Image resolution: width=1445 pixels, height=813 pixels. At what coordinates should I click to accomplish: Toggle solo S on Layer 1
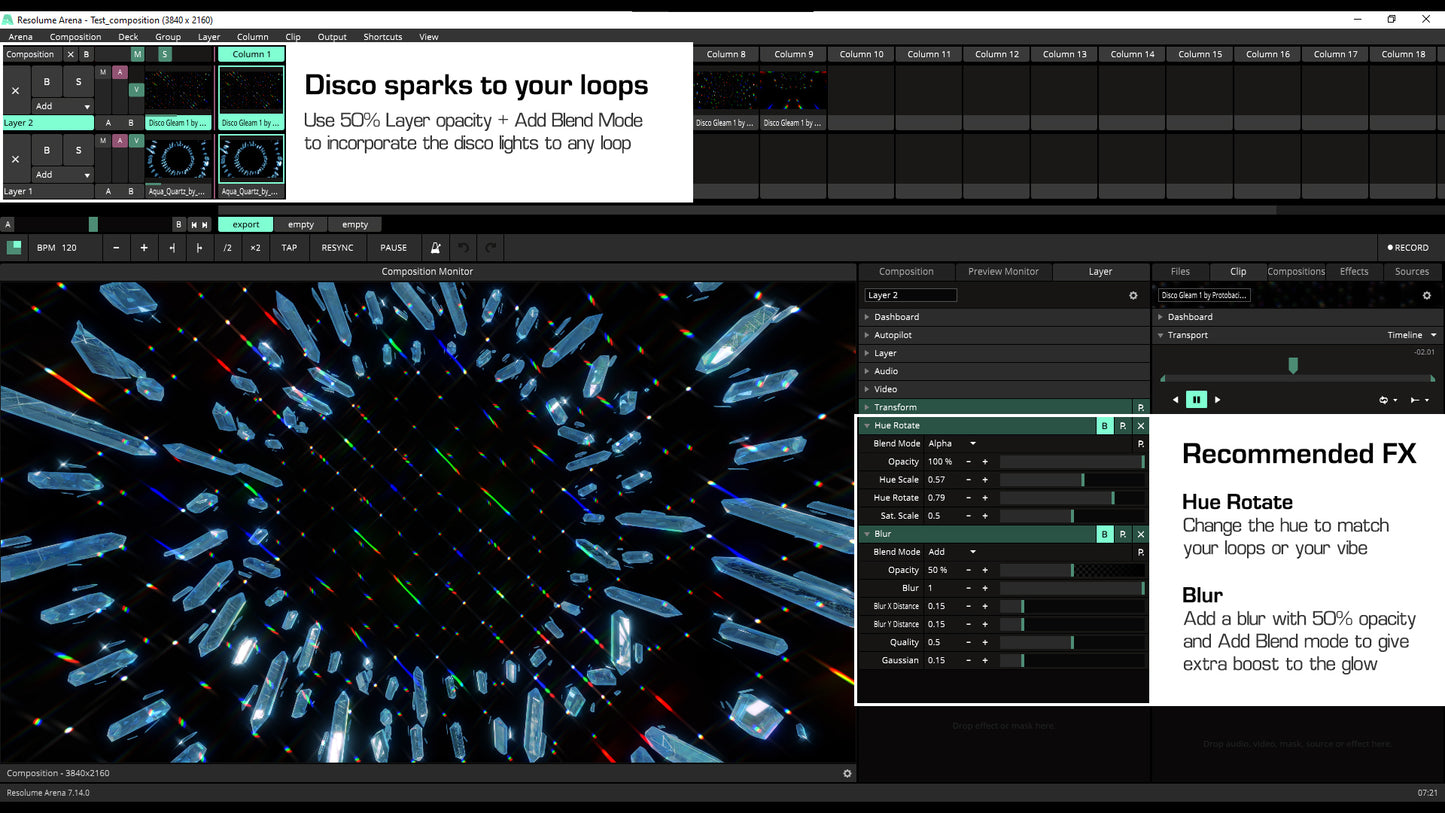(78, 151)
